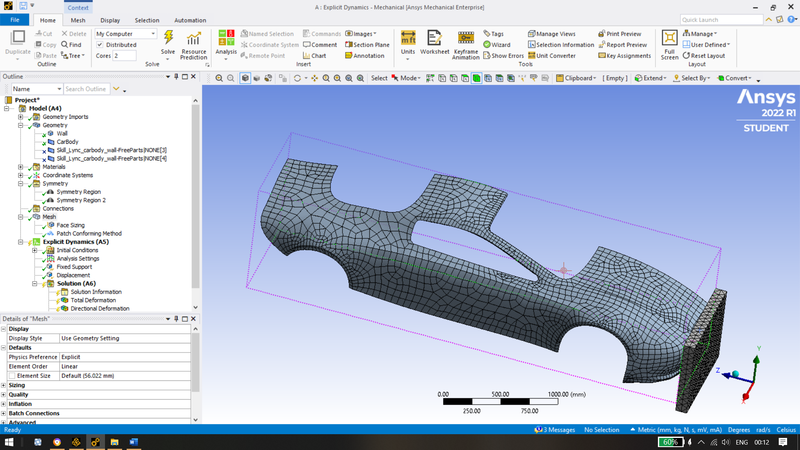Insert a Chart
This screenshot has width=800, height=450.
(314, 56)
